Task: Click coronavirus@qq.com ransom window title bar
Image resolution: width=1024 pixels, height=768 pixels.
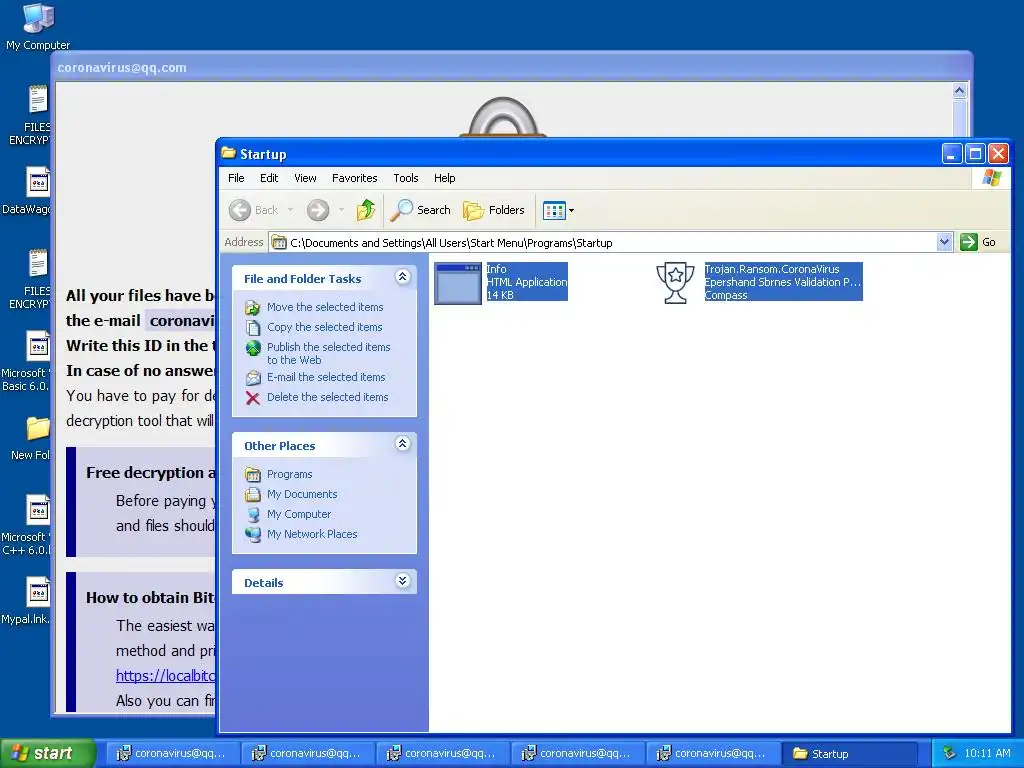Action: coord(513,67)
